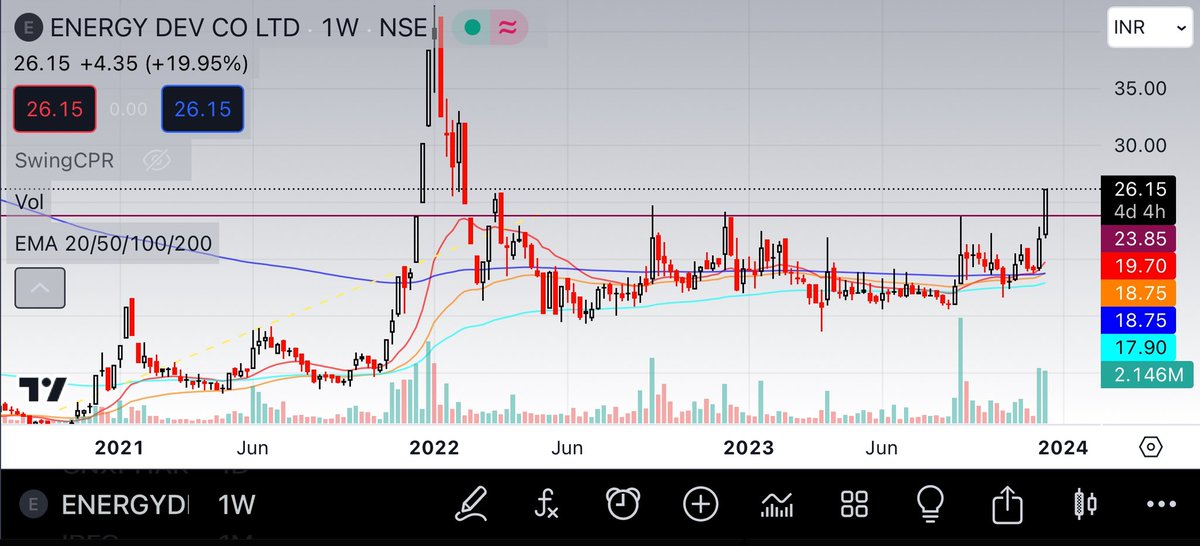Click the 23.85 purple price label
The height and width of the screenshot is (546, 1200).
1139,238
